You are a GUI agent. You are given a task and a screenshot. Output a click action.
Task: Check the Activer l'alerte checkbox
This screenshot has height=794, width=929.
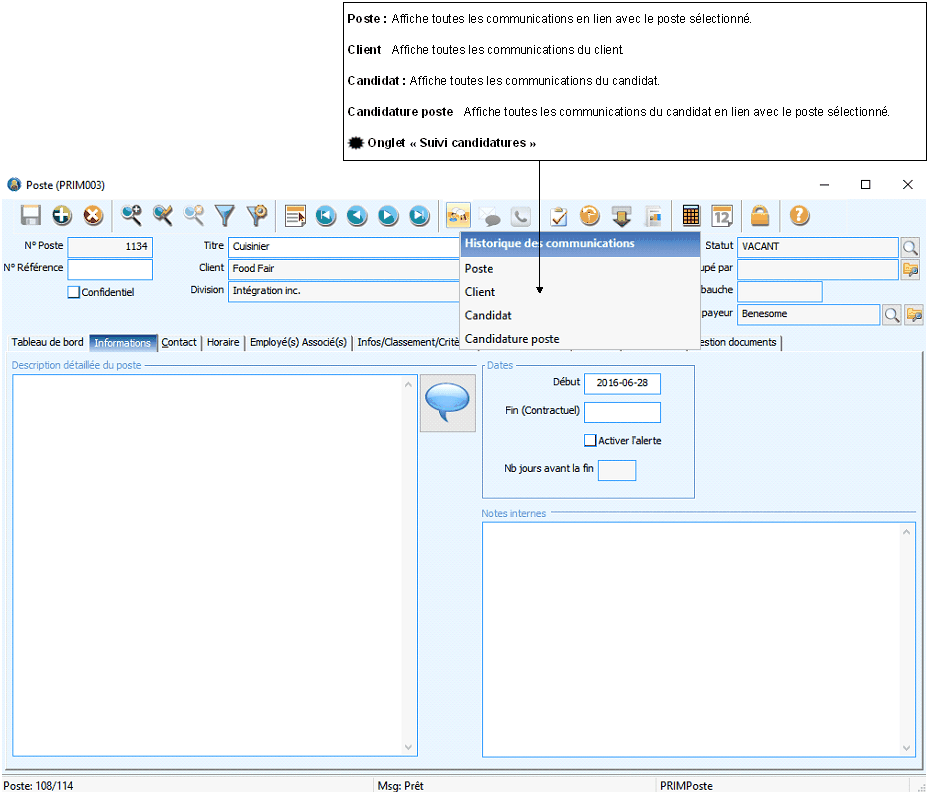590,440
